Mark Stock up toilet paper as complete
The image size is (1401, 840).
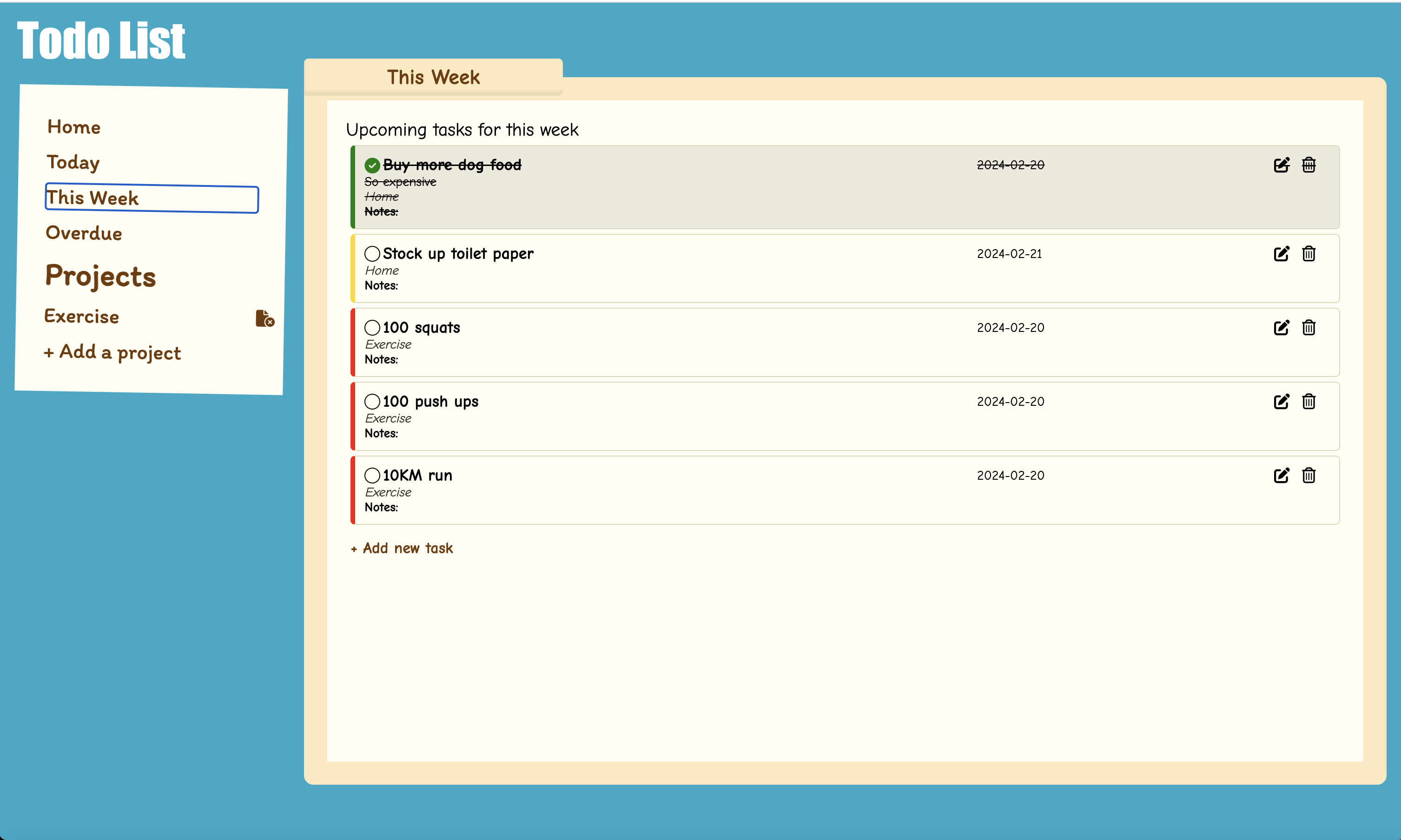point(372,254)
